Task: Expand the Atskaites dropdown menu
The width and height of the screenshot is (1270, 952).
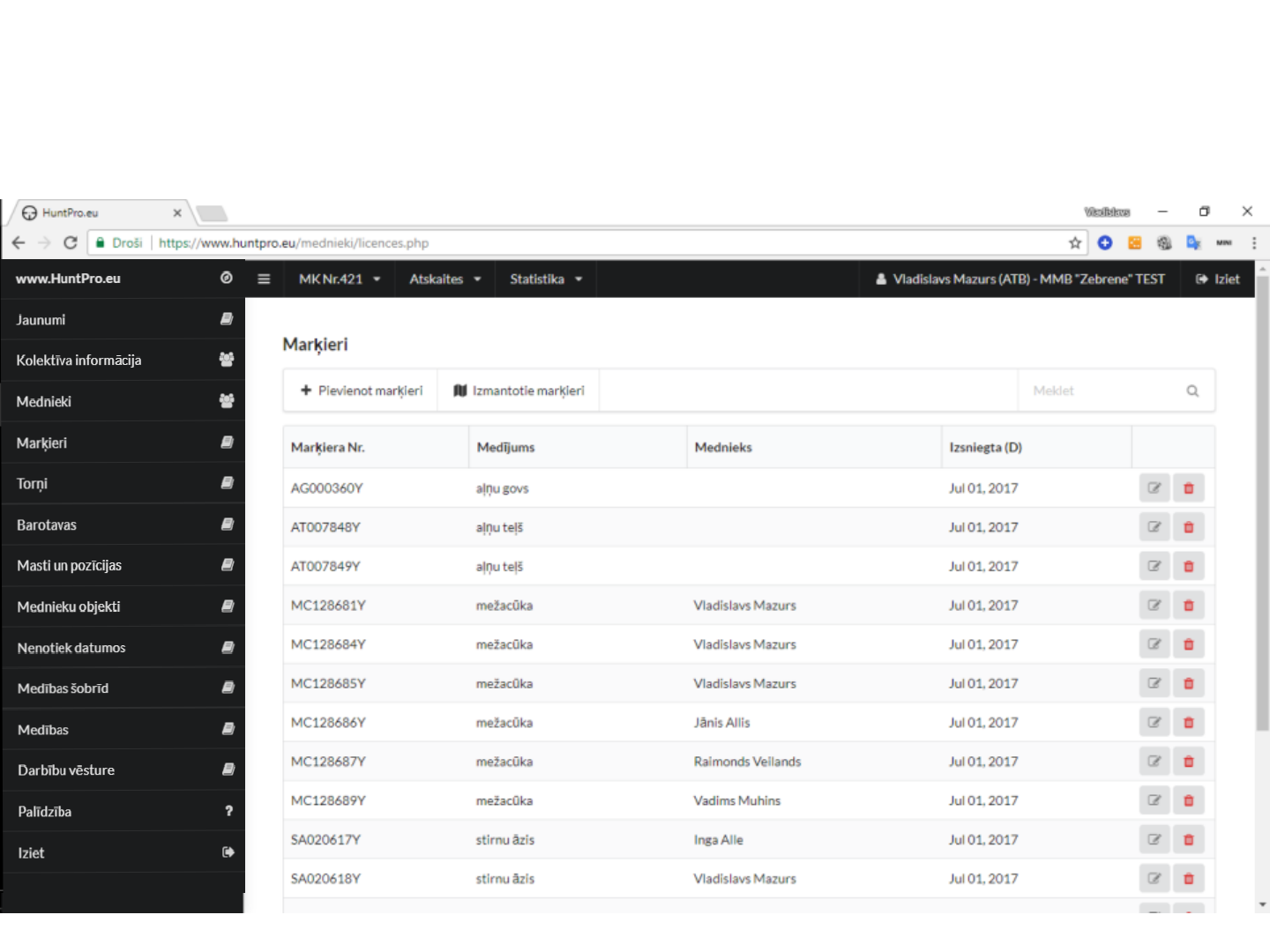Action: 444,279
